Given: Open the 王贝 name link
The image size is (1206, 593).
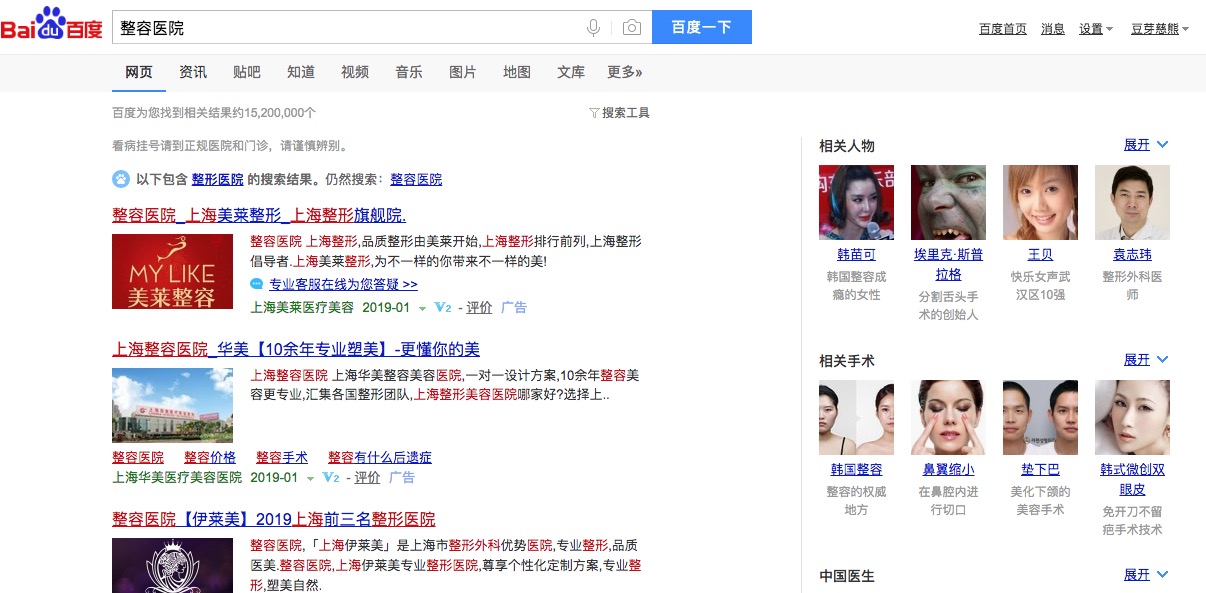Looking at the screenshot, I should coord(1040,255).
